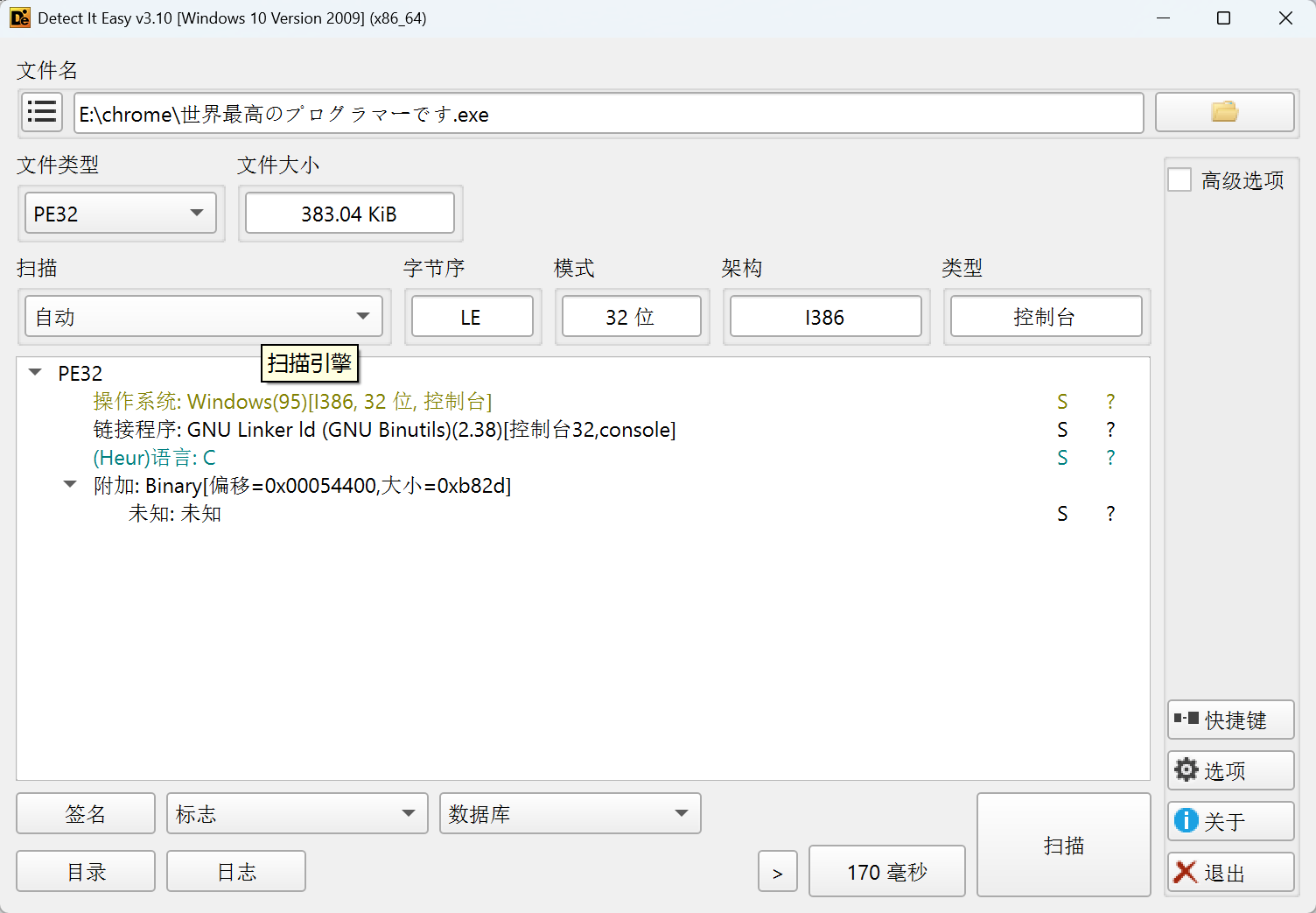Click the file list hamburger icon
Viewport: 1316px width, 913px height.
[41, 113]
